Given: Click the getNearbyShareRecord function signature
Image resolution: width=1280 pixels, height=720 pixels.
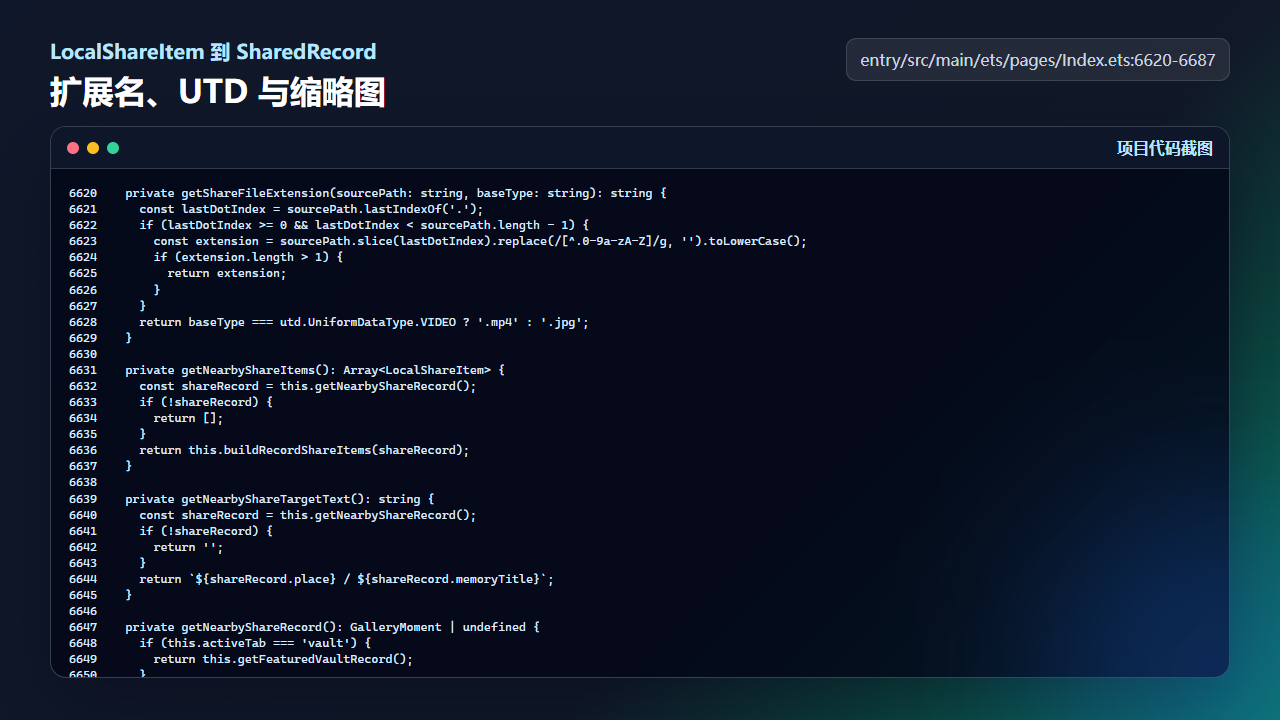Looking at the screenshot, I should (332, 627).
